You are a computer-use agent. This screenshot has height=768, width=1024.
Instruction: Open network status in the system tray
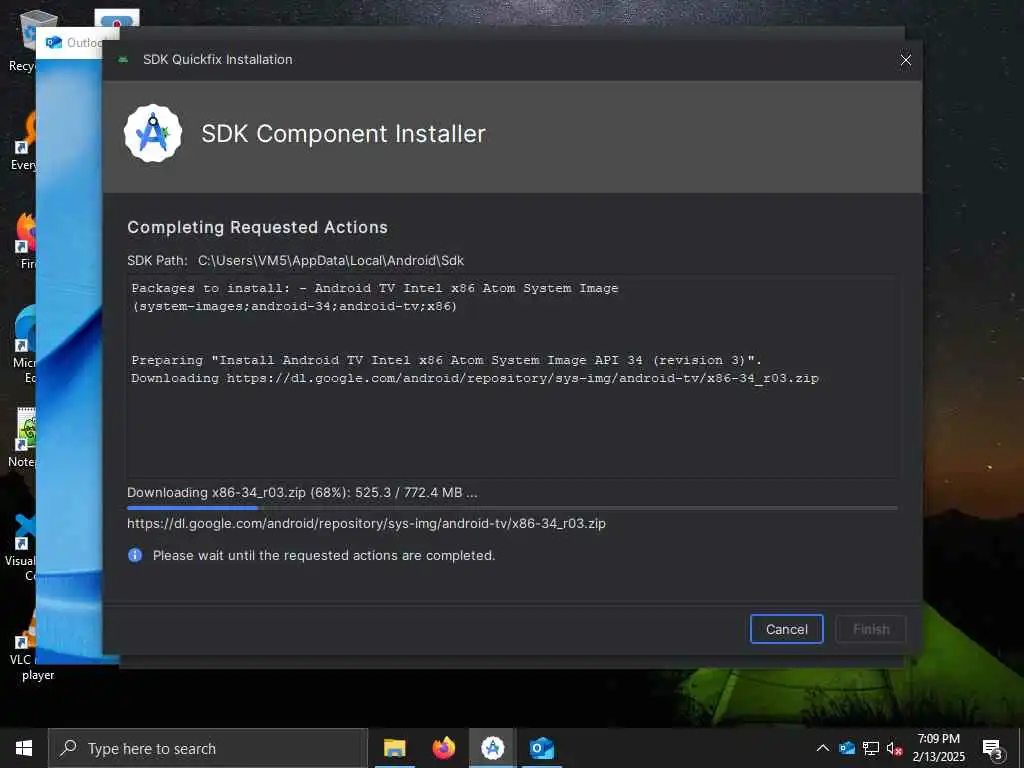coord(871,748)
